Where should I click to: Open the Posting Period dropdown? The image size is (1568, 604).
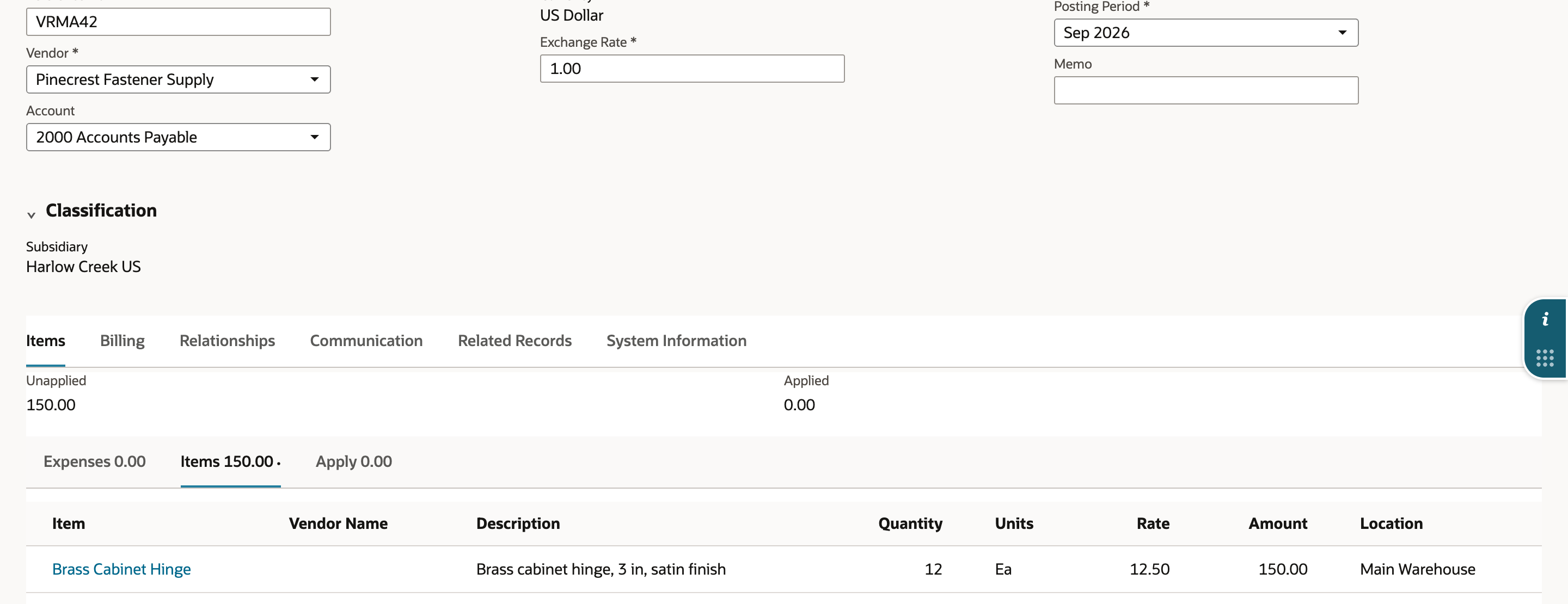(x=1206, y=33)
